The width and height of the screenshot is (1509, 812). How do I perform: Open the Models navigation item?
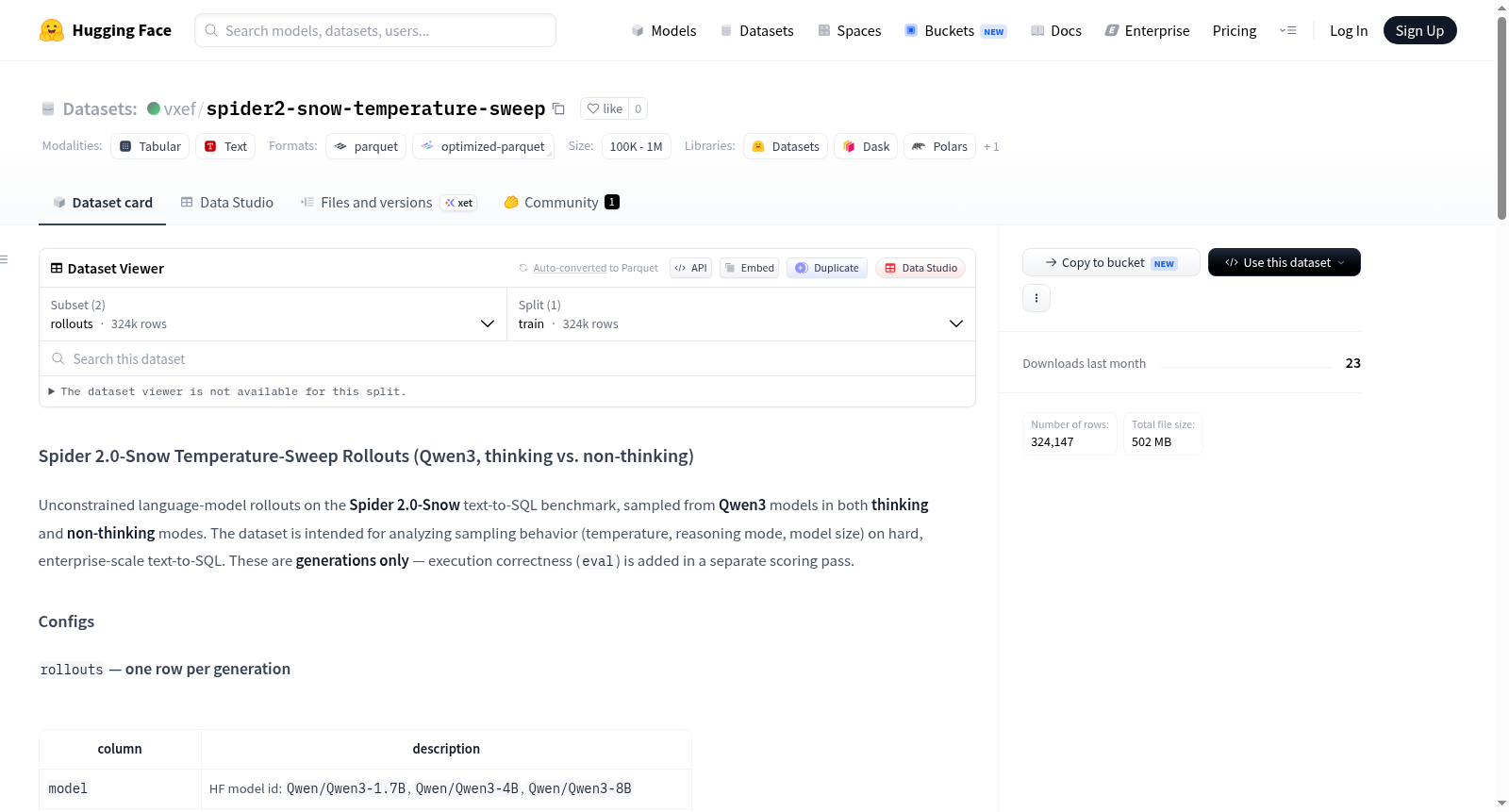click(x=664, y=30)
